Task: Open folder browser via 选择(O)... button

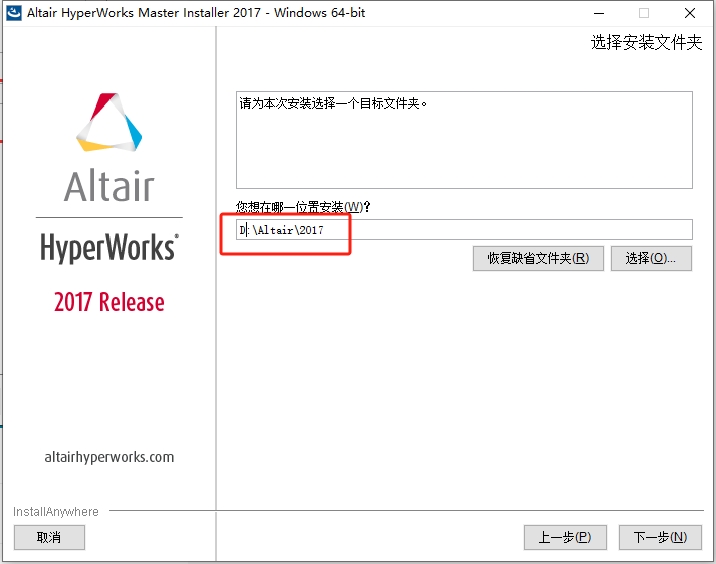Action: 650,258
